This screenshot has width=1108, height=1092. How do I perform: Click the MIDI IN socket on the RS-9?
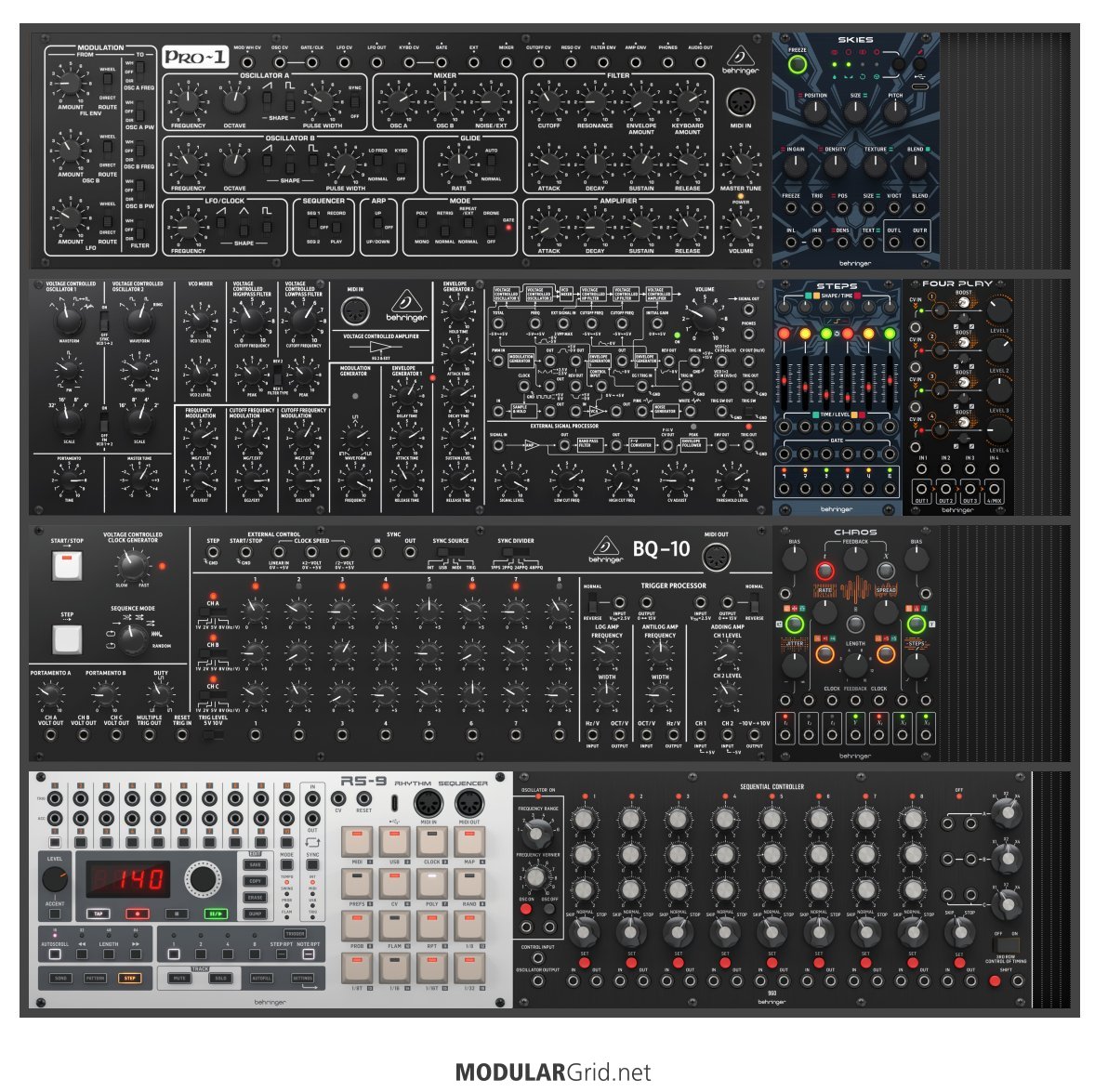click(x=429, y=804)
